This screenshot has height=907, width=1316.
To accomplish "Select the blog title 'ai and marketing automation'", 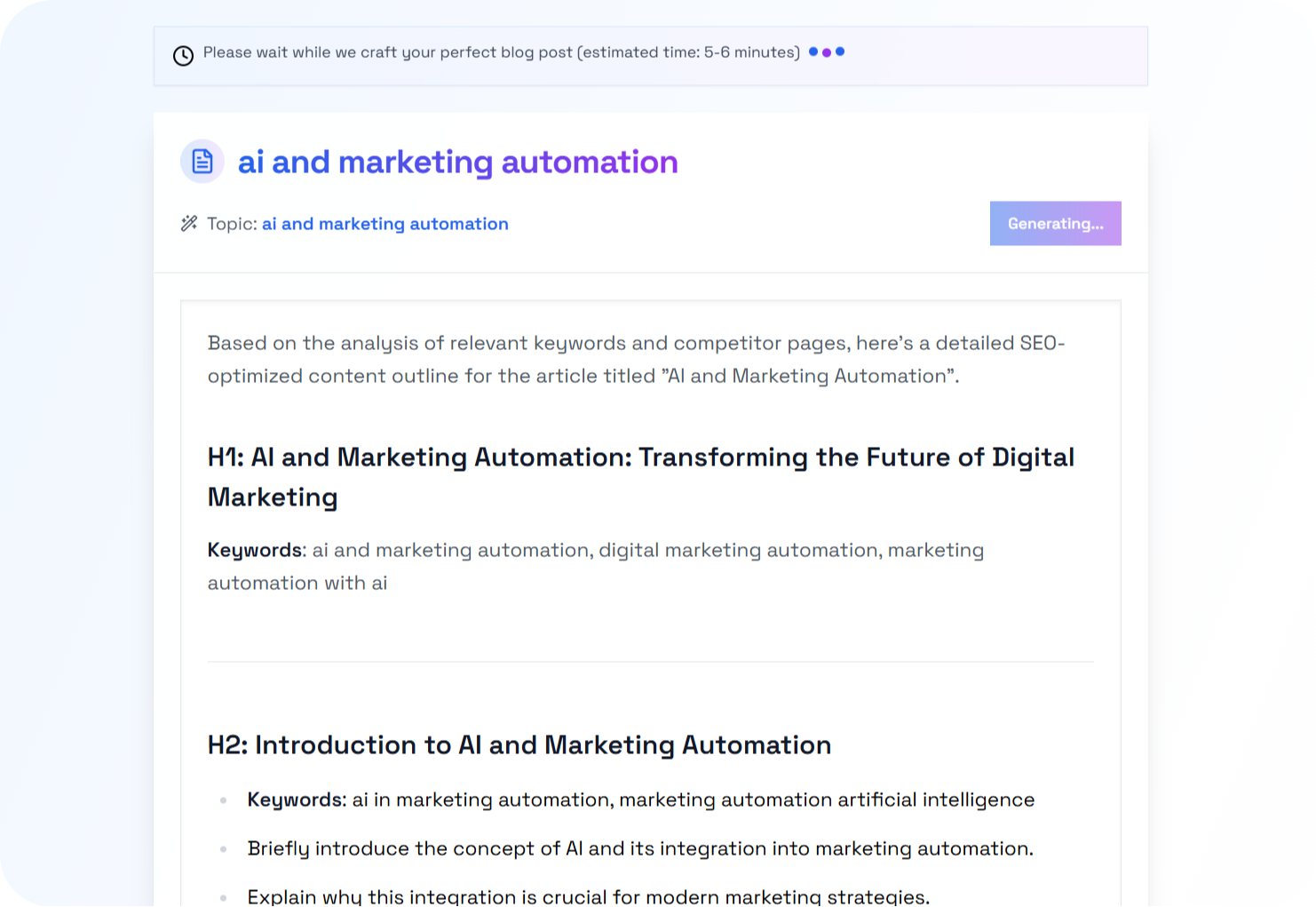I will click(x=458, y=162).
